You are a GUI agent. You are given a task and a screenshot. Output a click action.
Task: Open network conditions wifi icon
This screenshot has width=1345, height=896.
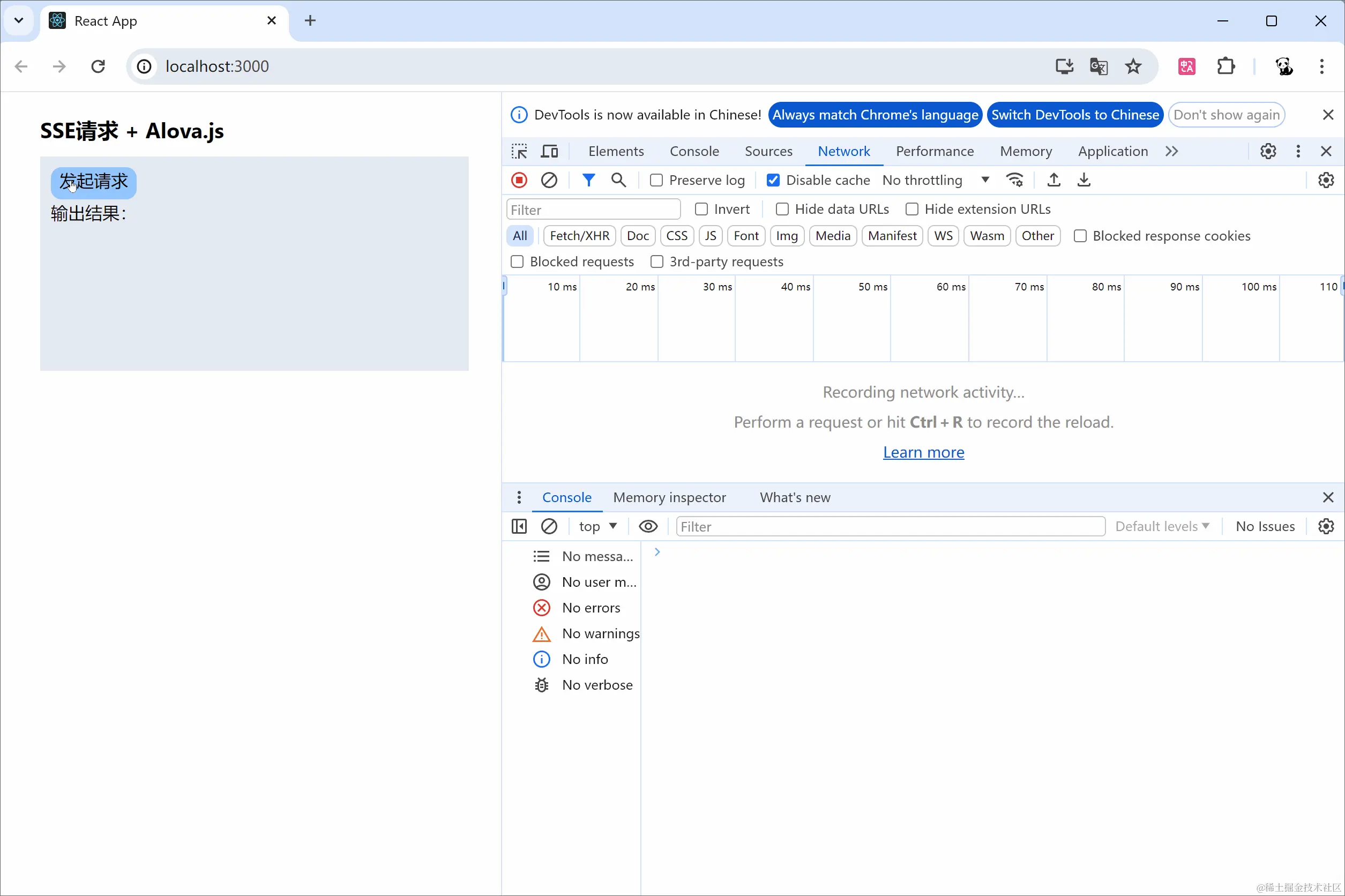click(1014, 181)
